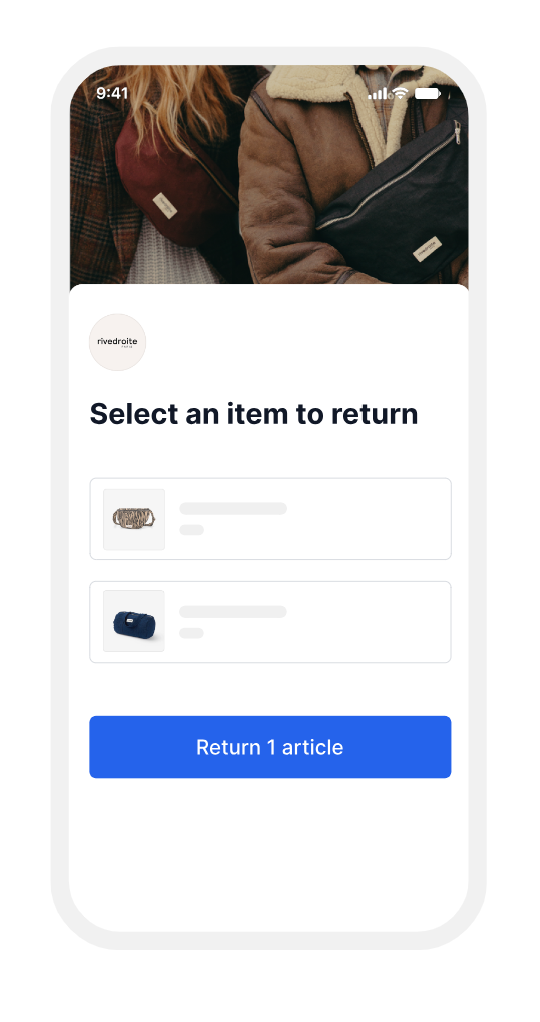Click the first item's title placeholder bar
Image resolution: width=540 pixels, height=1022 pixels.
[x=233, y=508]
